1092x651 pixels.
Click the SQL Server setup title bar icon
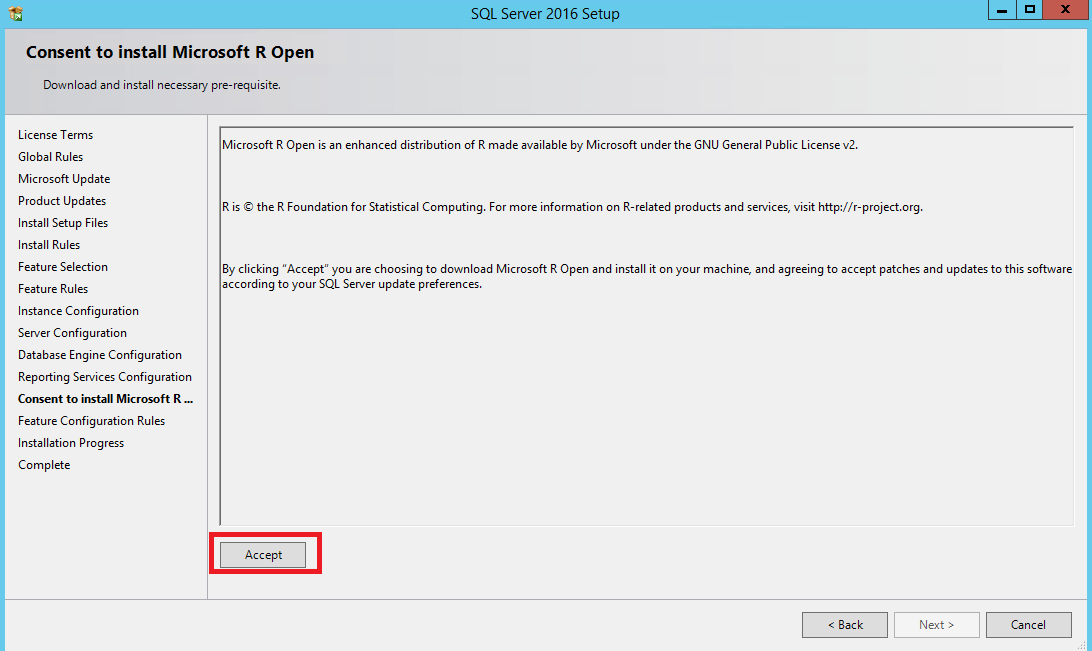pyautogui.click(x=15, y=13)
